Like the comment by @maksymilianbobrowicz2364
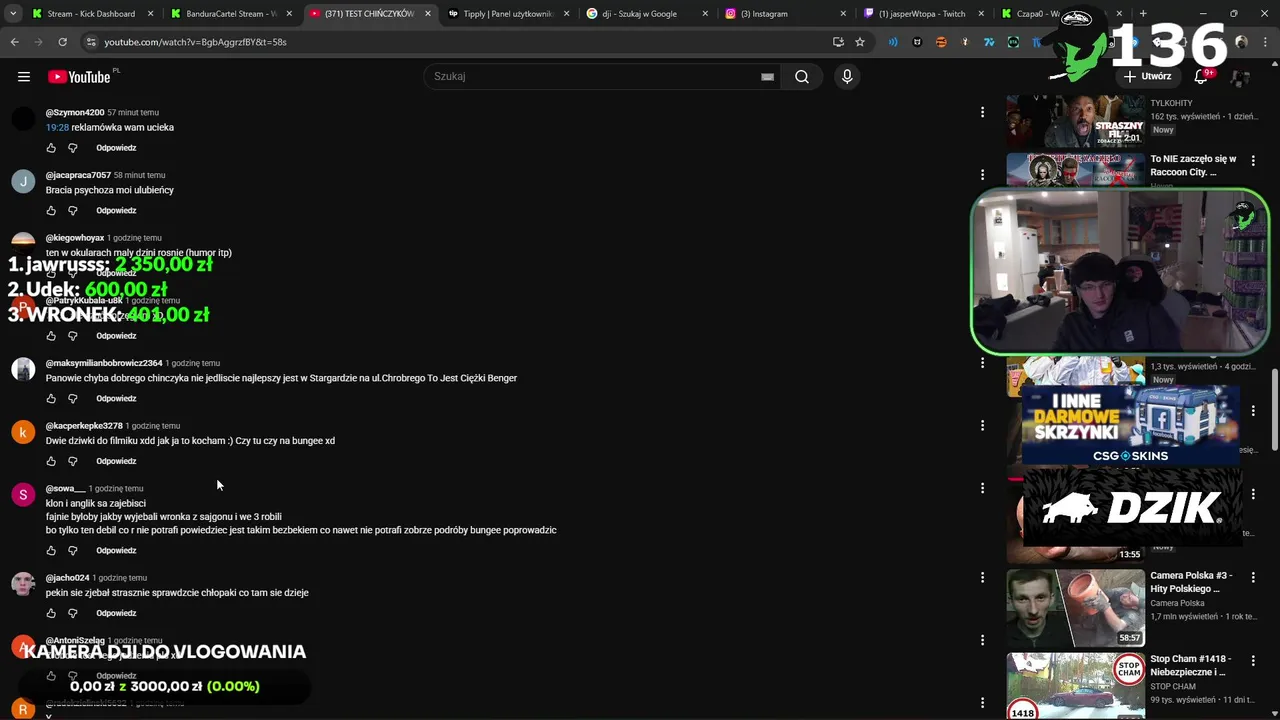Viewport: 1280px width, 720px height. click(x=51, y=399)
